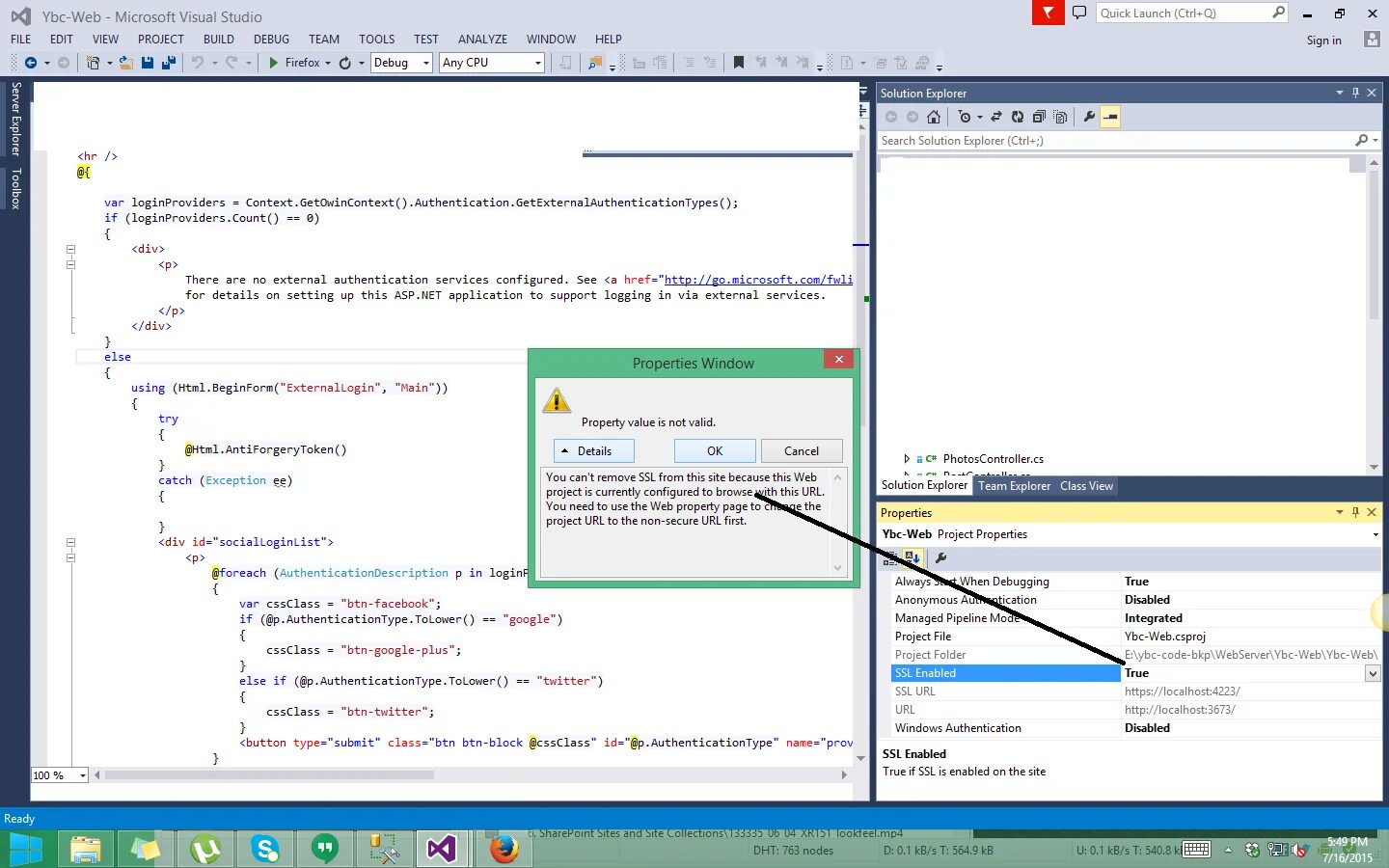Switch to the Team Explorer tab
This screenshot has width=1389, height=868.
pos(1014,486)
